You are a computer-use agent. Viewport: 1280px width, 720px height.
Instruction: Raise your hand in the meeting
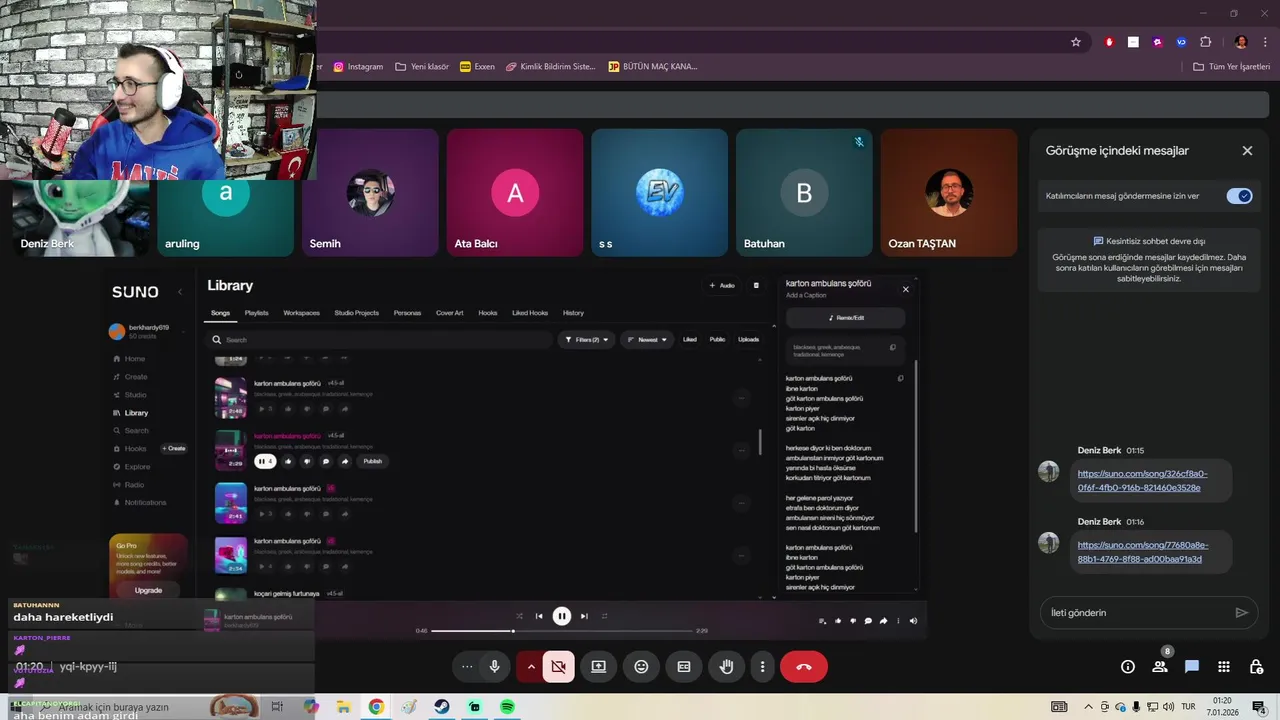[727, 667]
